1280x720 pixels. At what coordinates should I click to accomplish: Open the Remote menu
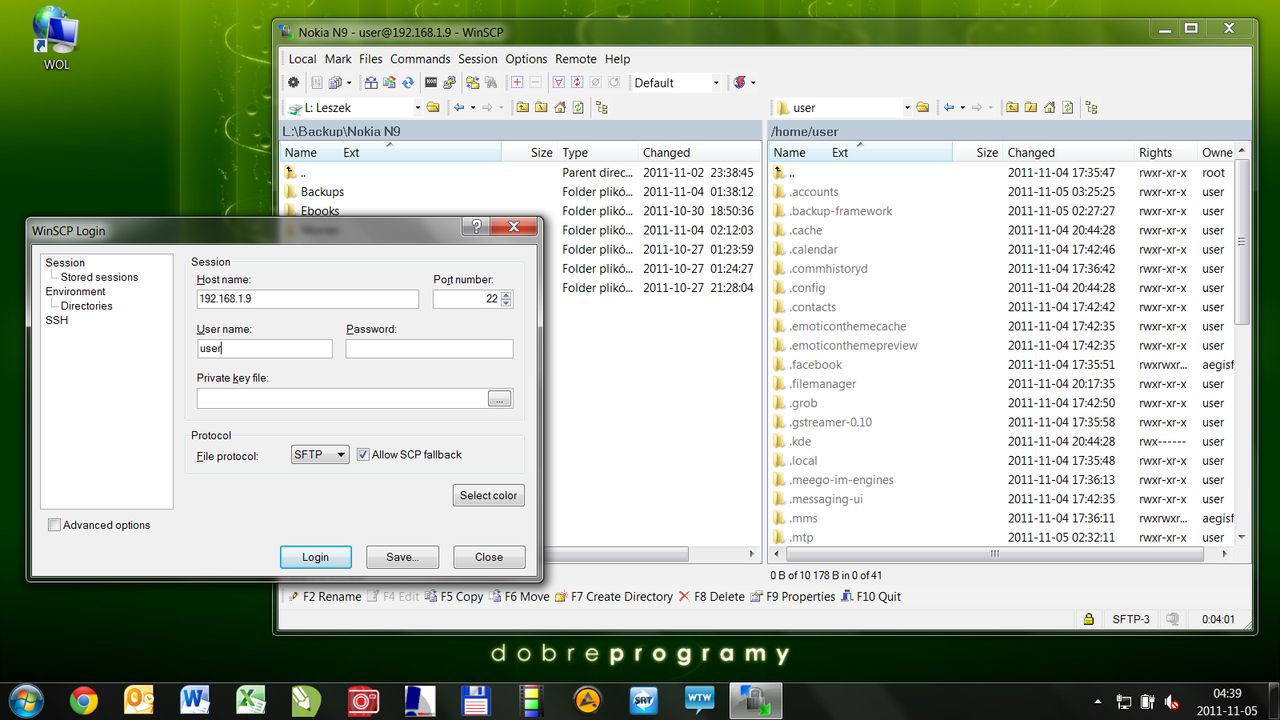click(576, 59)
